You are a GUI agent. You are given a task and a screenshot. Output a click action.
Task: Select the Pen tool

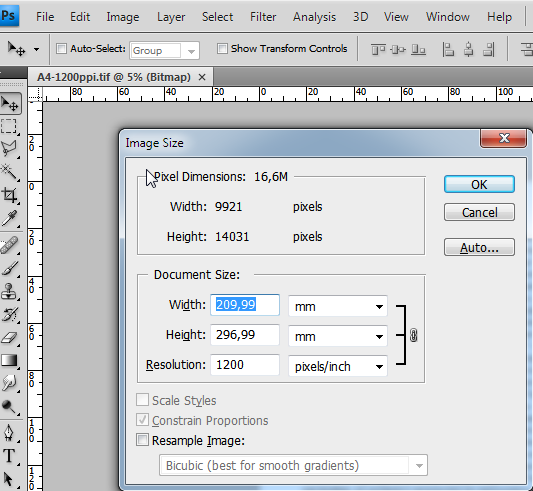tap(9, 433)
